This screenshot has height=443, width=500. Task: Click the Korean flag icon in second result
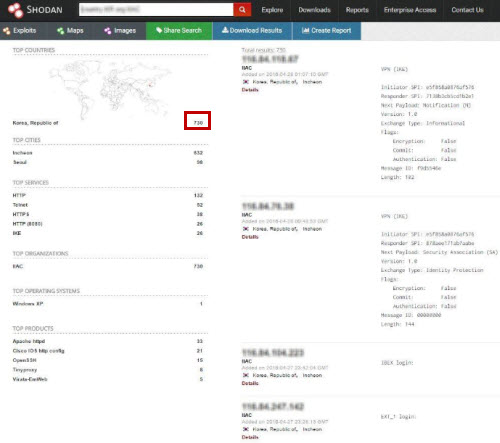[246, 229]
